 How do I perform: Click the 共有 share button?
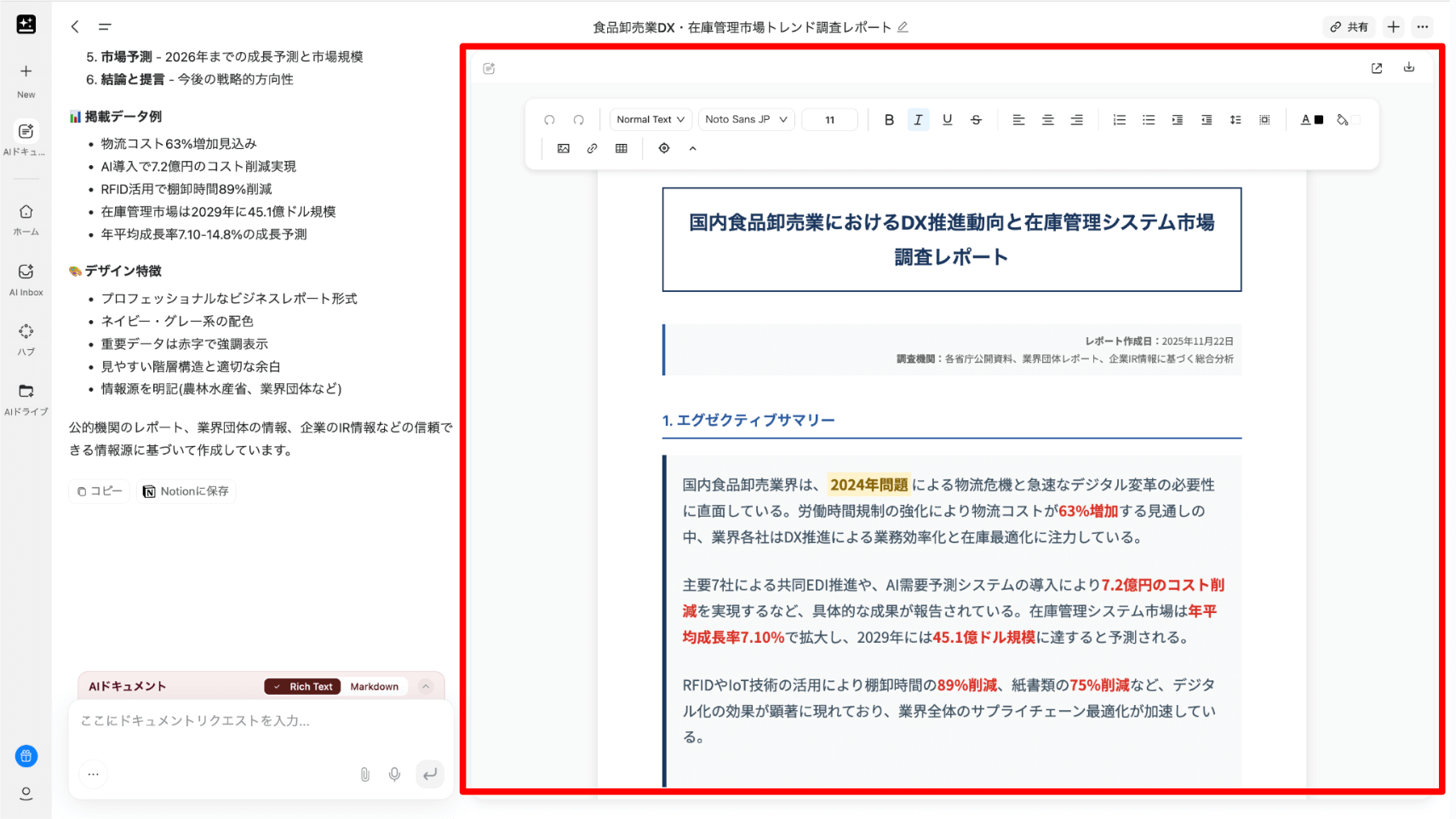(1350, 27)
